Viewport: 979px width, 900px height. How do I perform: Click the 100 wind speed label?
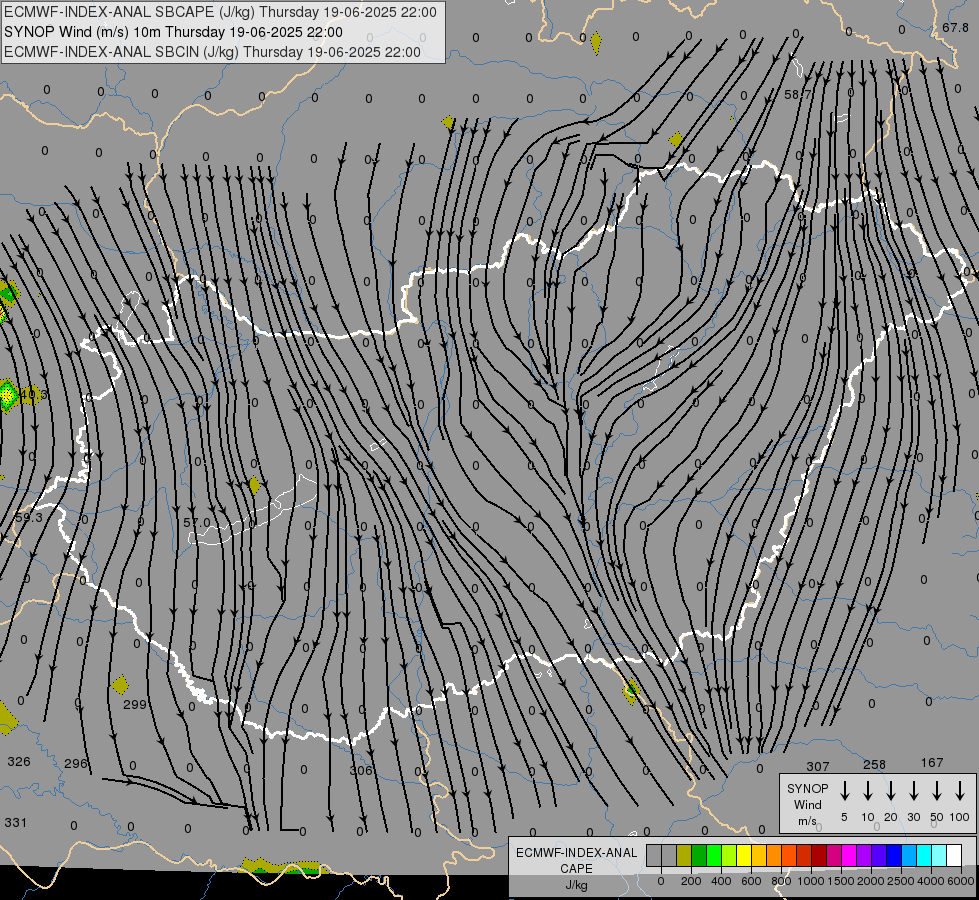[x=960, y=817]
